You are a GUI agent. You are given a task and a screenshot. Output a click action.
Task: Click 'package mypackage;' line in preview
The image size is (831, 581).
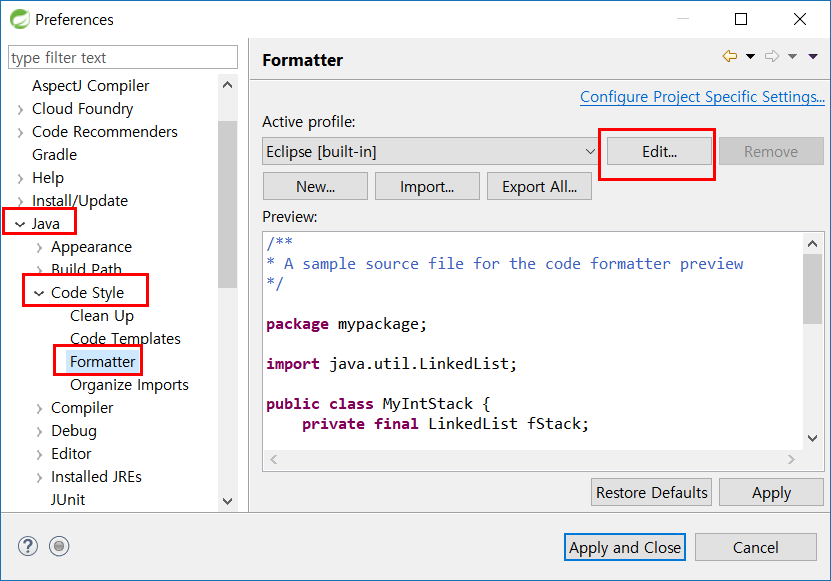point(346,324)
